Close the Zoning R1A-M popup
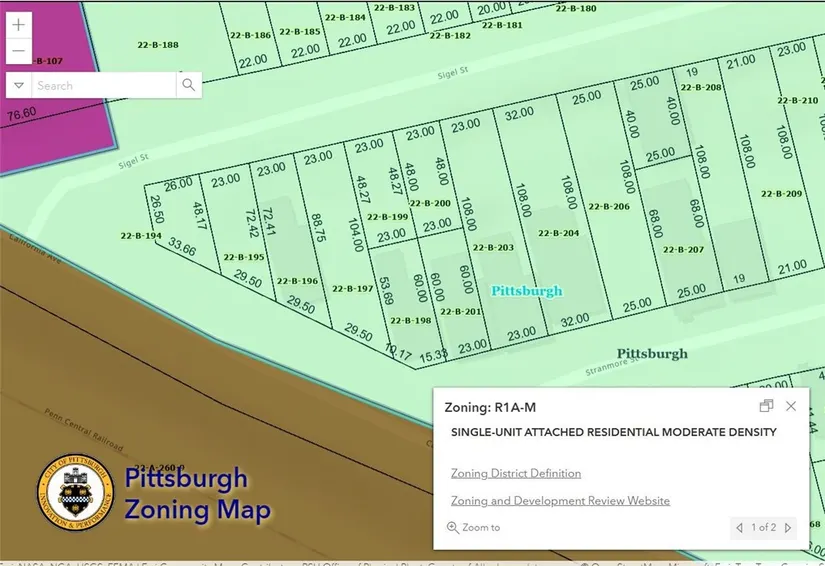Viewport: 825px width, 566px height. (x=791, y=406)
